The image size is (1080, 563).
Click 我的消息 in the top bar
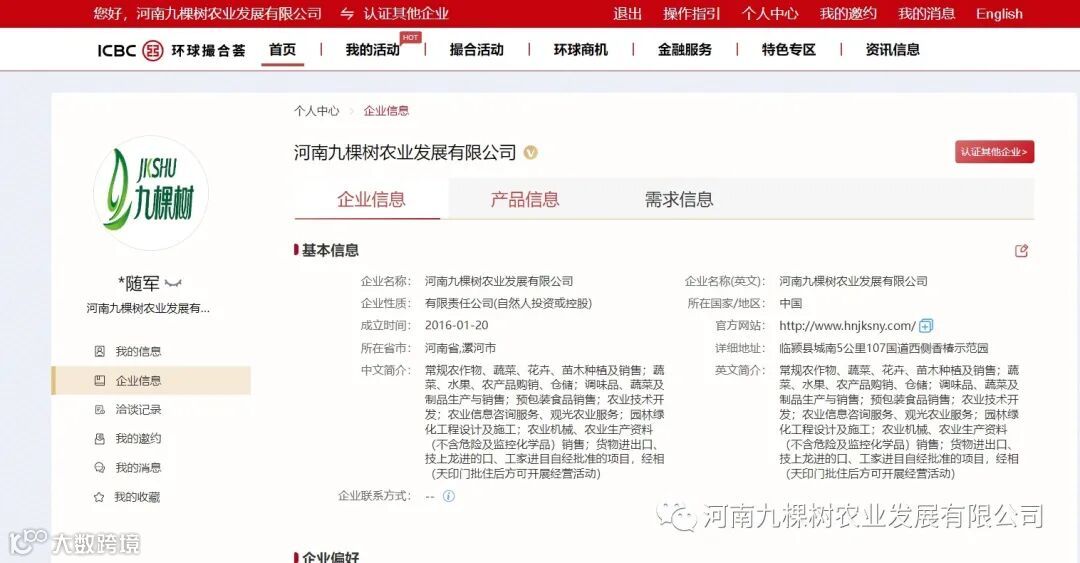tap(926, 14)
